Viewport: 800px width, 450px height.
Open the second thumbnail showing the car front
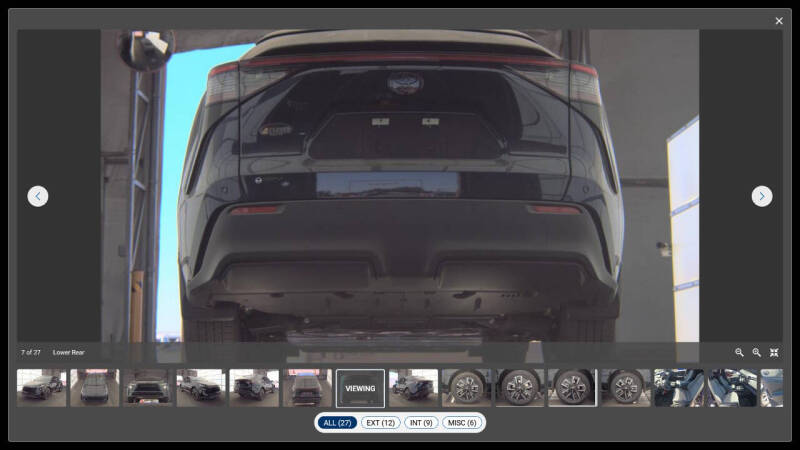tap(94, 388)
